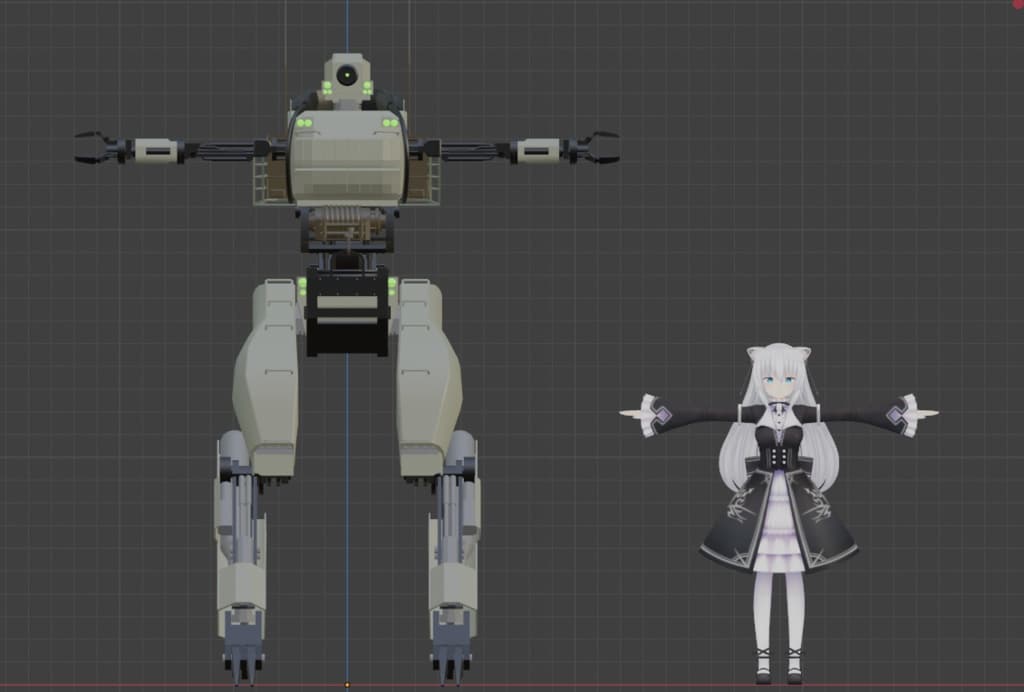1024x692 pixels.
Task: Select the character's black corset
Action: point(778,455)
